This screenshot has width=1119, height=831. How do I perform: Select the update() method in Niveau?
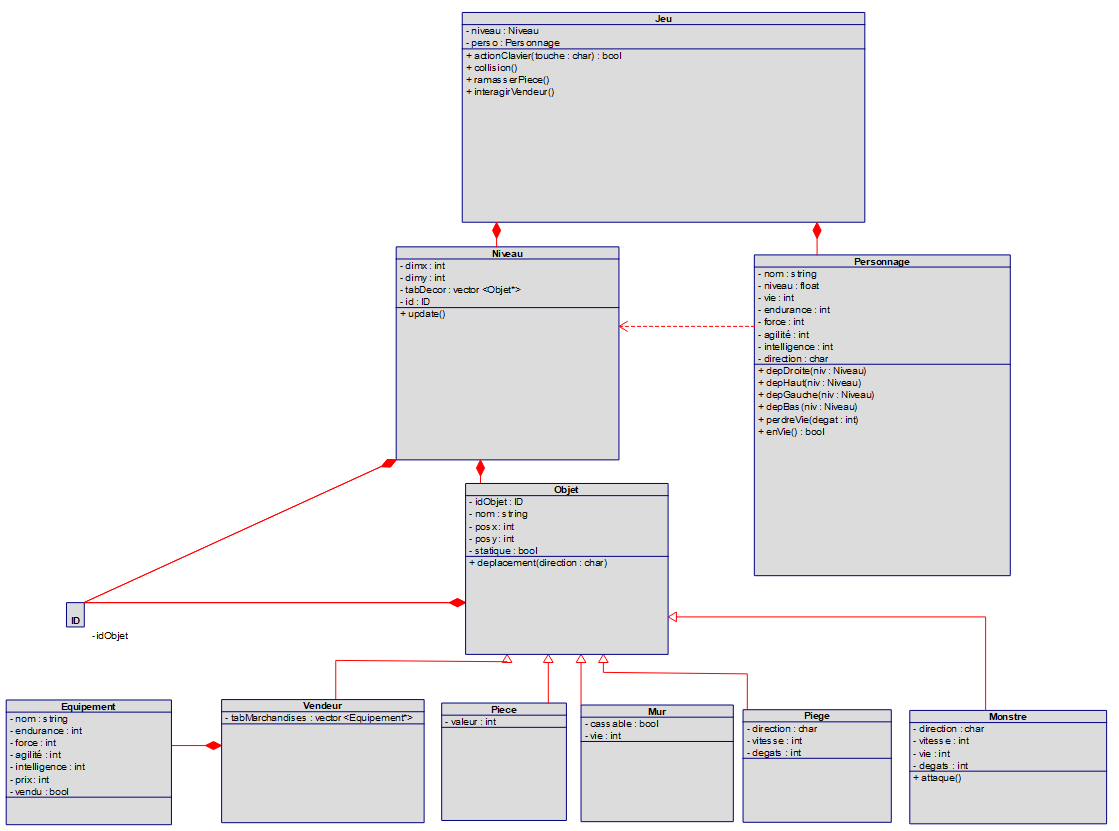pyautogui.click(x=421, y=313)
